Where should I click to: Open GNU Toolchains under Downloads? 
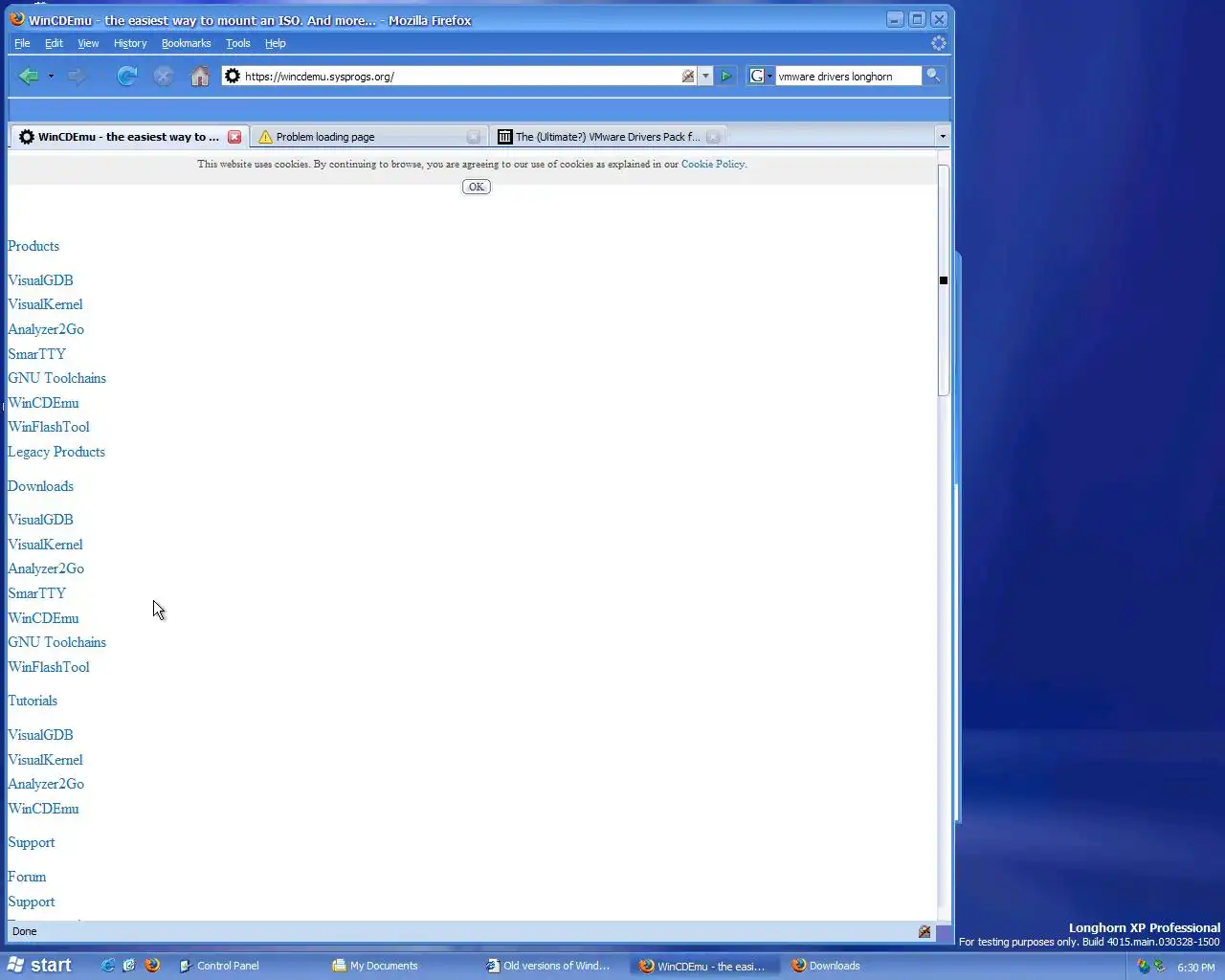(x=56, y=642)
